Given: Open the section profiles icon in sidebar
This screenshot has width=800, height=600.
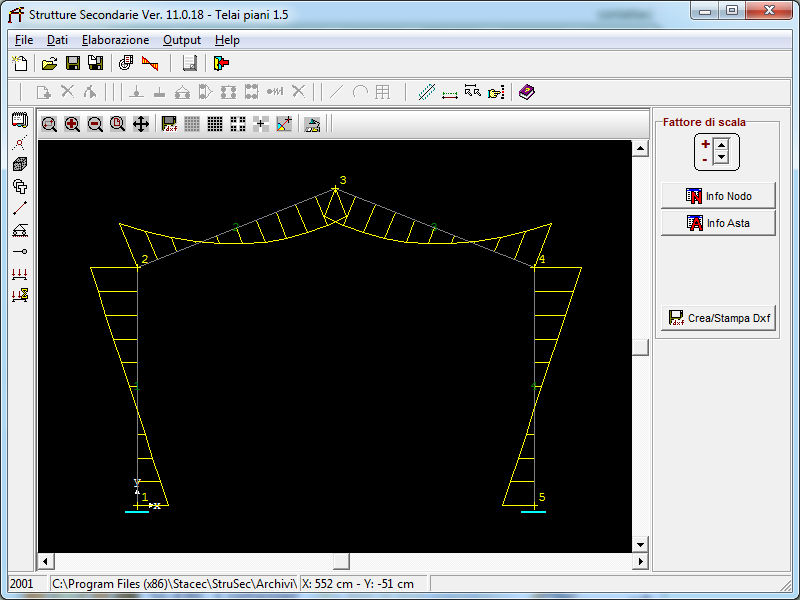Looking at the screenshot, I should (x=20, y=186).
